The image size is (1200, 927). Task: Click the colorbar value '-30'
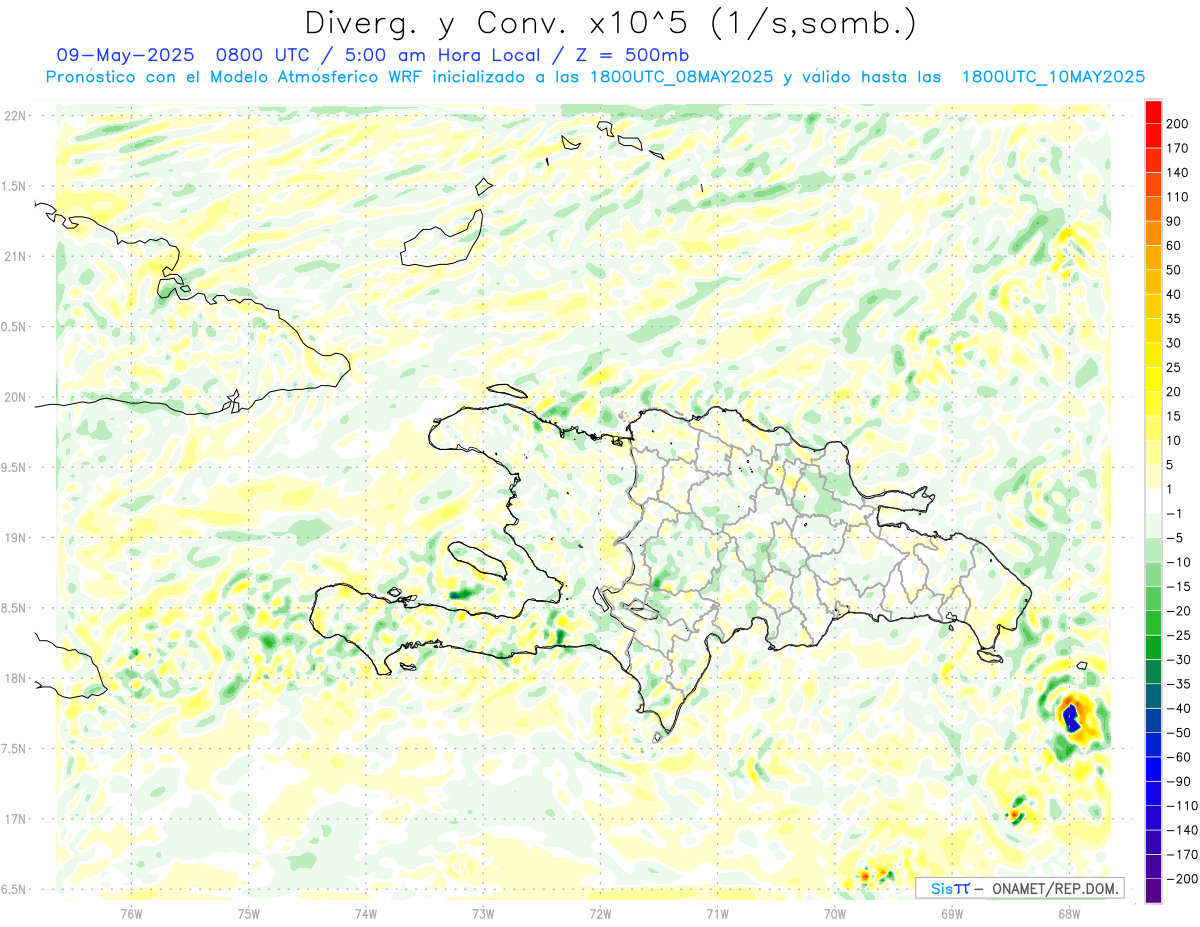click(1178, 660)
